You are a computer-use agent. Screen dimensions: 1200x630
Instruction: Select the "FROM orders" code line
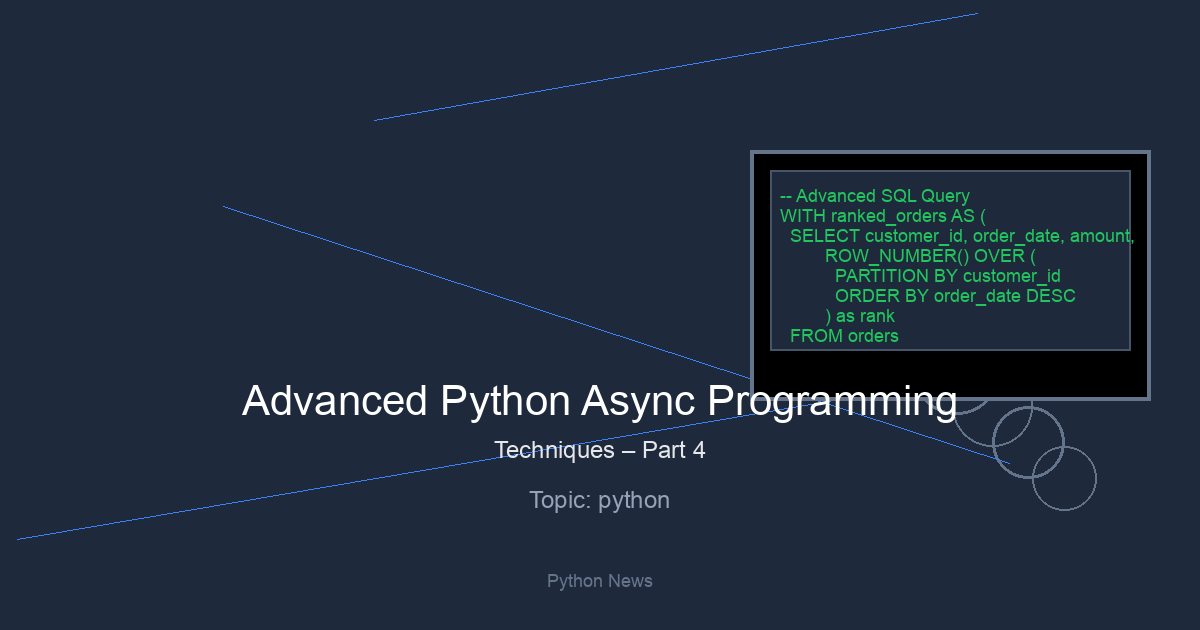click(844, 336)
